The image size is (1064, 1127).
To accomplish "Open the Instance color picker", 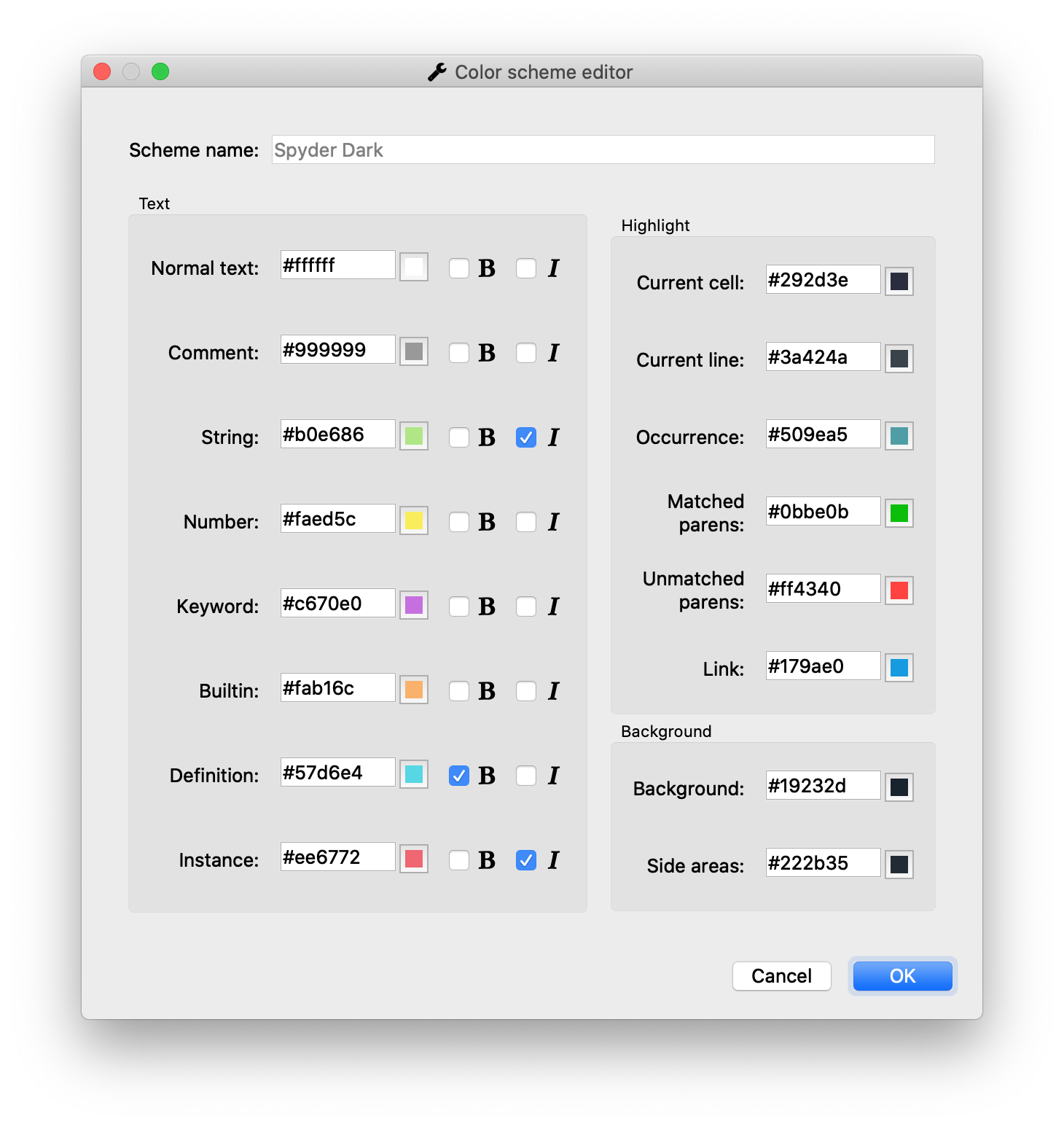I will [x=413, y=857].
